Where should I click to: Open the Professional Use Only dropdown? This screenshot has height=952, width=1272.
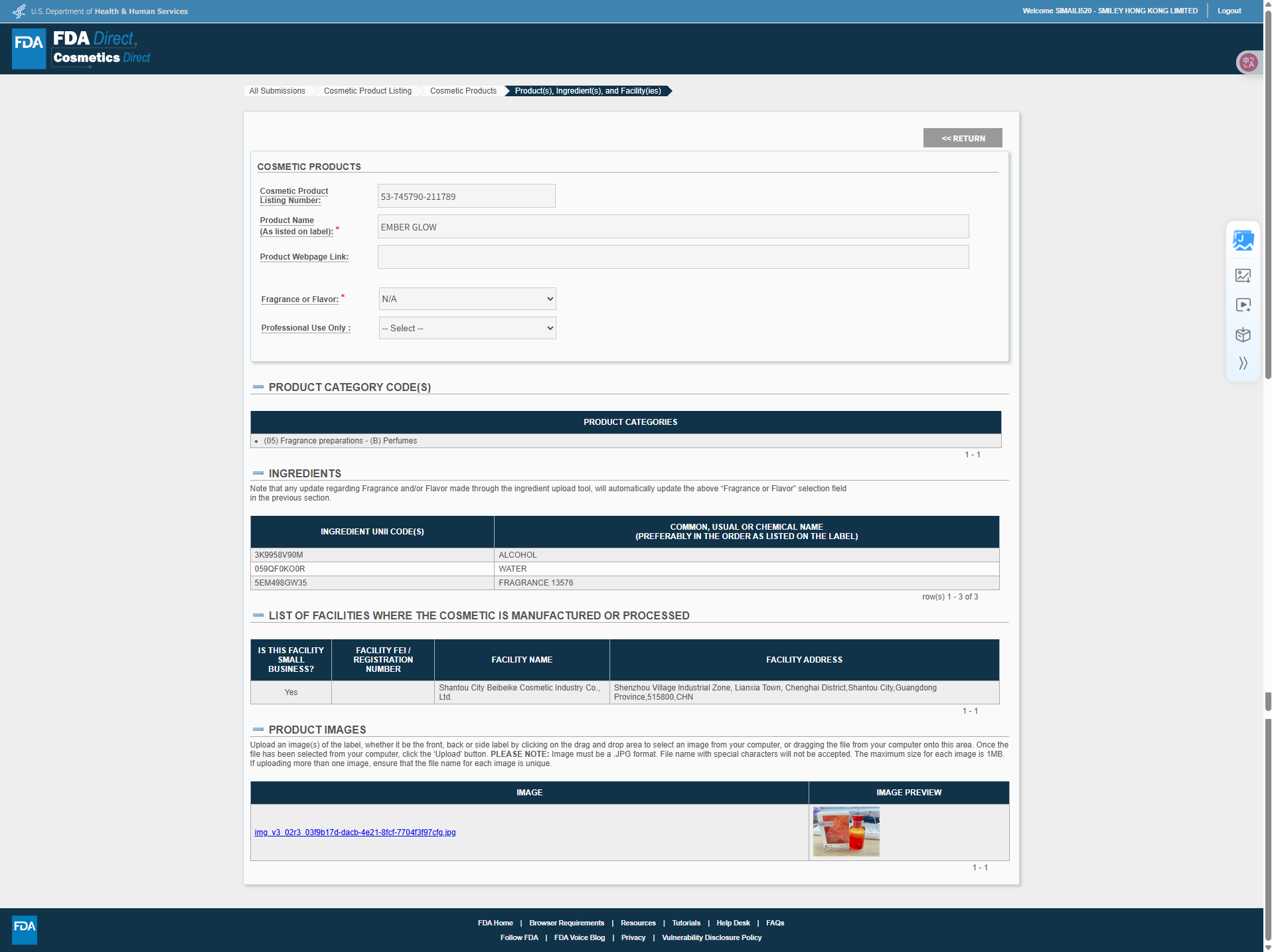(x=467, y=328)
